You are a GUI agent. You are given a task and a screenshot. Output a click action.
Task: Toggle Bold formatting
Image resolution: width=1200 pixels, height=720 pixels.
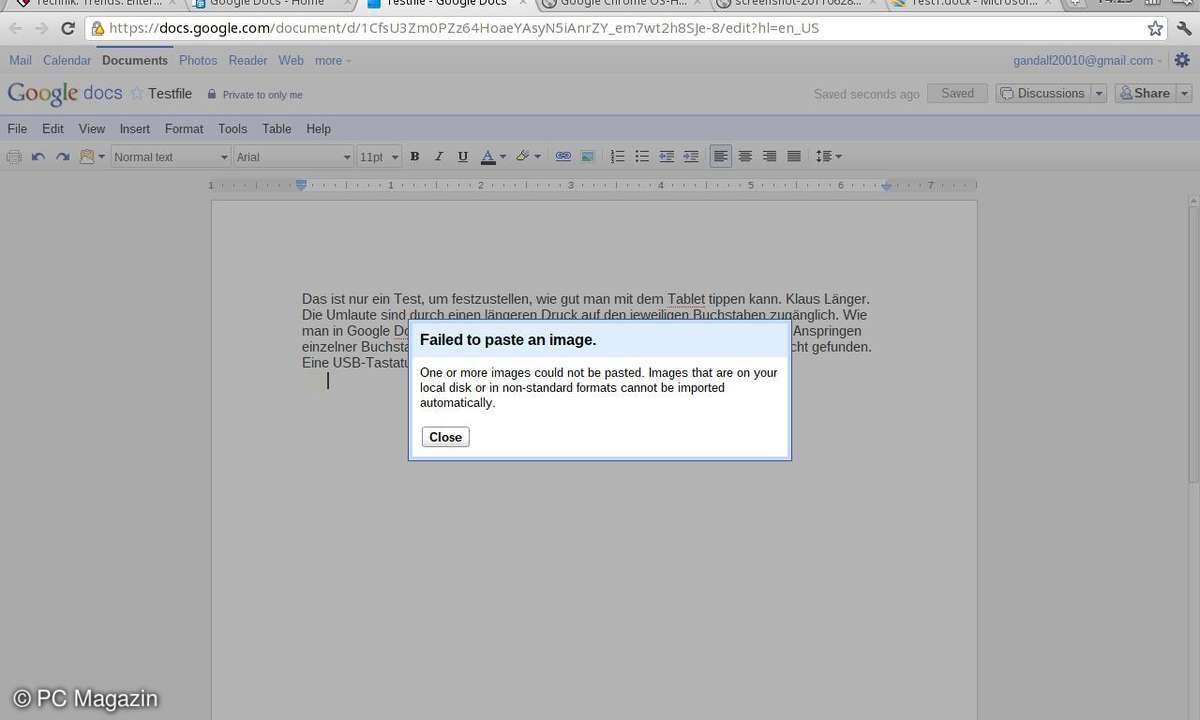pos(414,157)
